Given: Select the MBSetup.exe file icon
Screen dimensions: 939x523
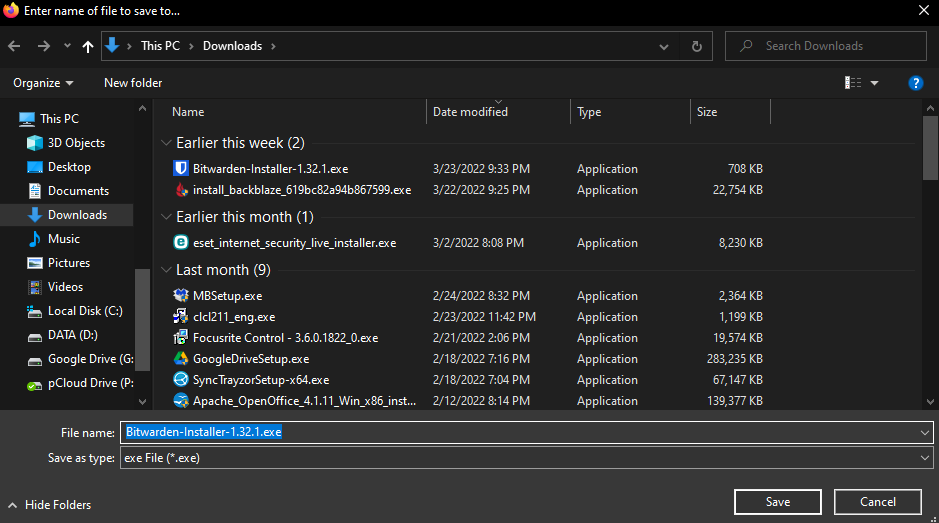Looking at the screenshot, I should (x=181, y=296).
